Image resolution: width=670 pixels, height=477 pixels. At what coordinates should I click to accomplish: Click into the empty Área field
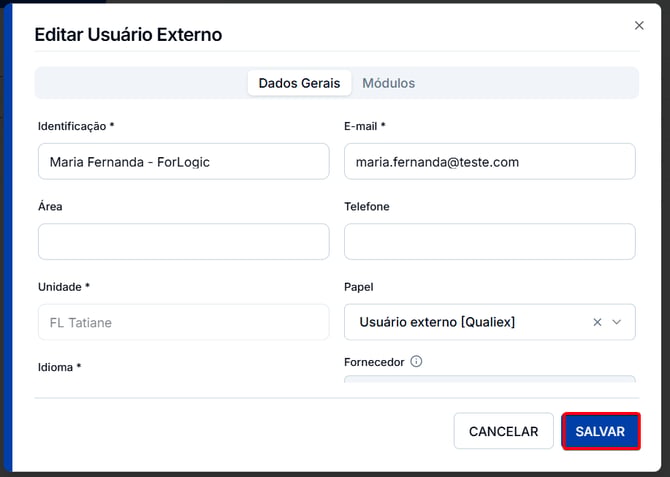pyautogui.click(x=183, y=241)
